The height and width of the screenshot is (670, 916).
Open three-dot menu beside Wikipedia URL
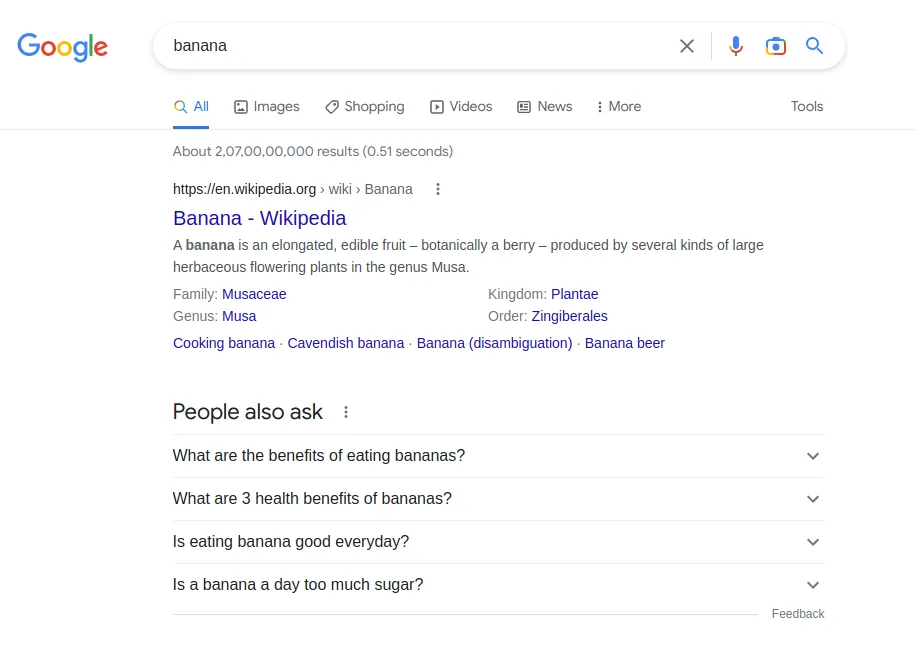coord(438,189)
